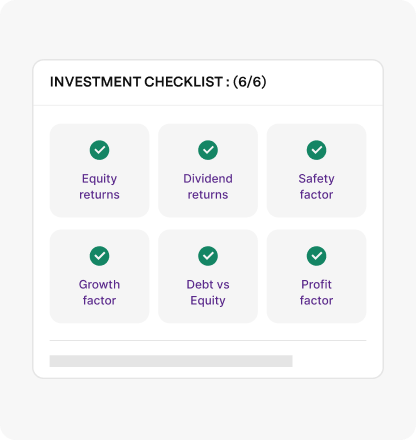The height and width of the screenshot is (440, 416).
Task: Click the divider line above the gray bar
Action: pyautogui.click(x=208, y=341)
